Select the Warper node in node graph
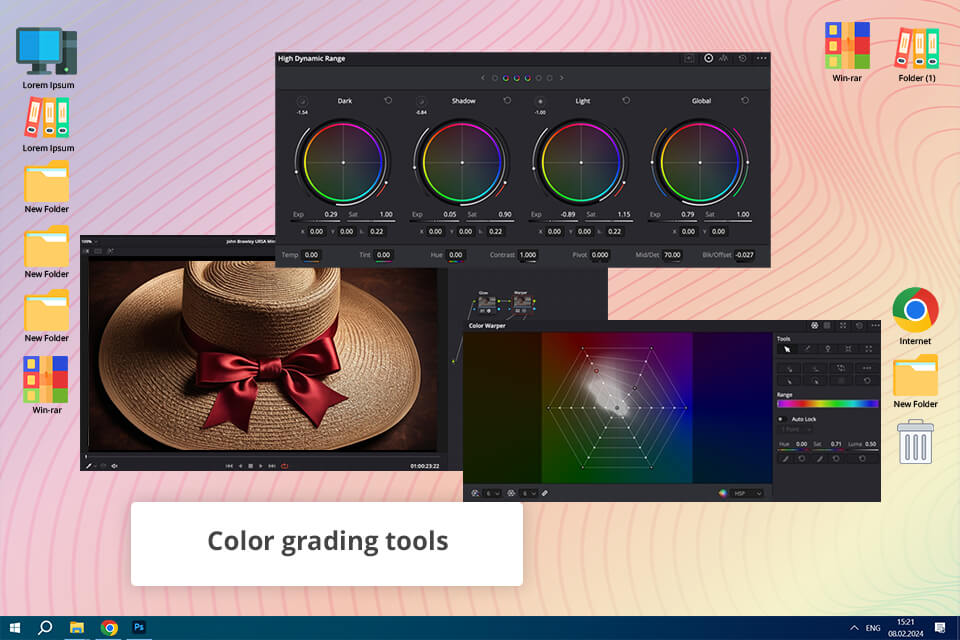The width and height of the screenshot is (960, 640). coord(522,303)
